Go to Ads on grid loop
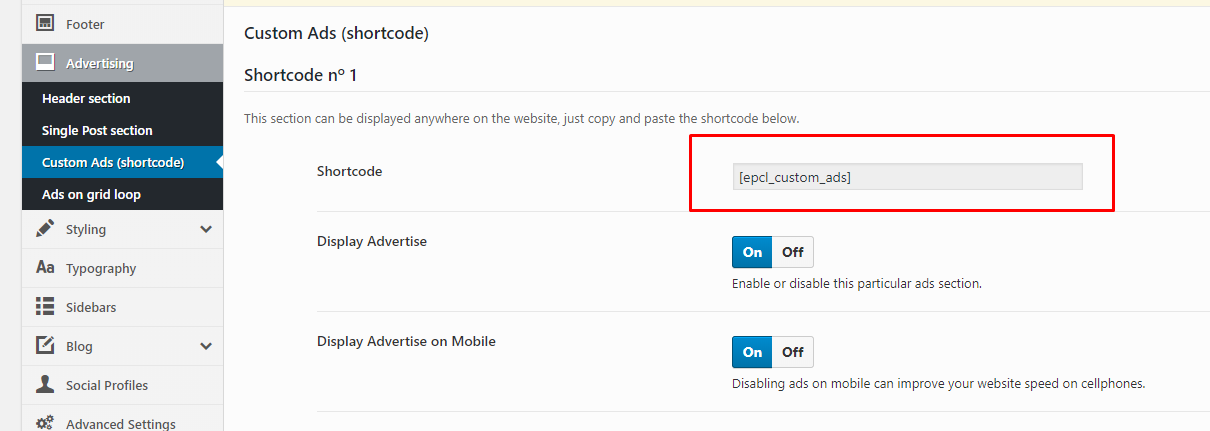The height and width of the screenshot is (431, 1210). [x=91, y=194]
